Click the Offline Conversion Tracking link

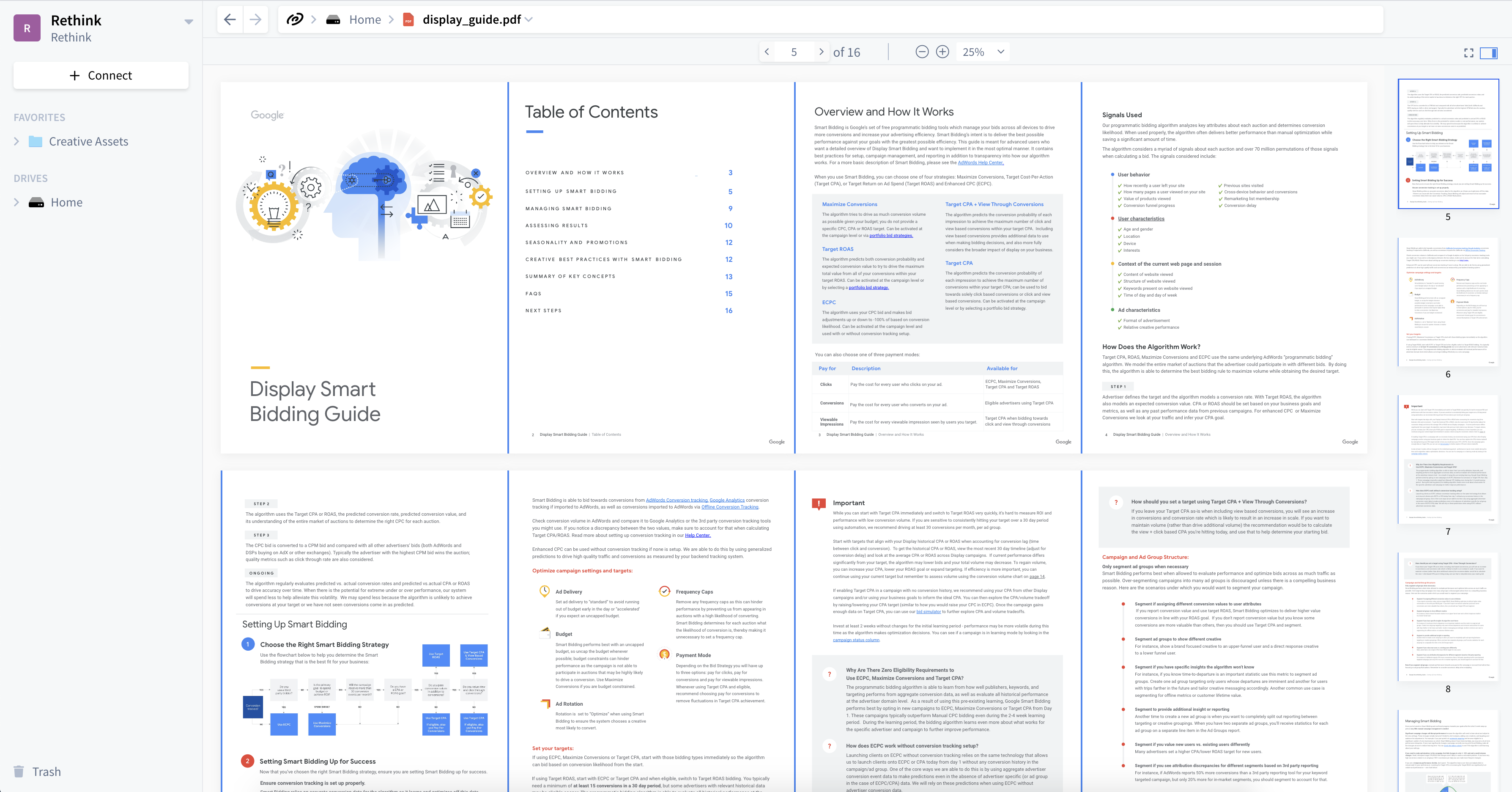730,507
